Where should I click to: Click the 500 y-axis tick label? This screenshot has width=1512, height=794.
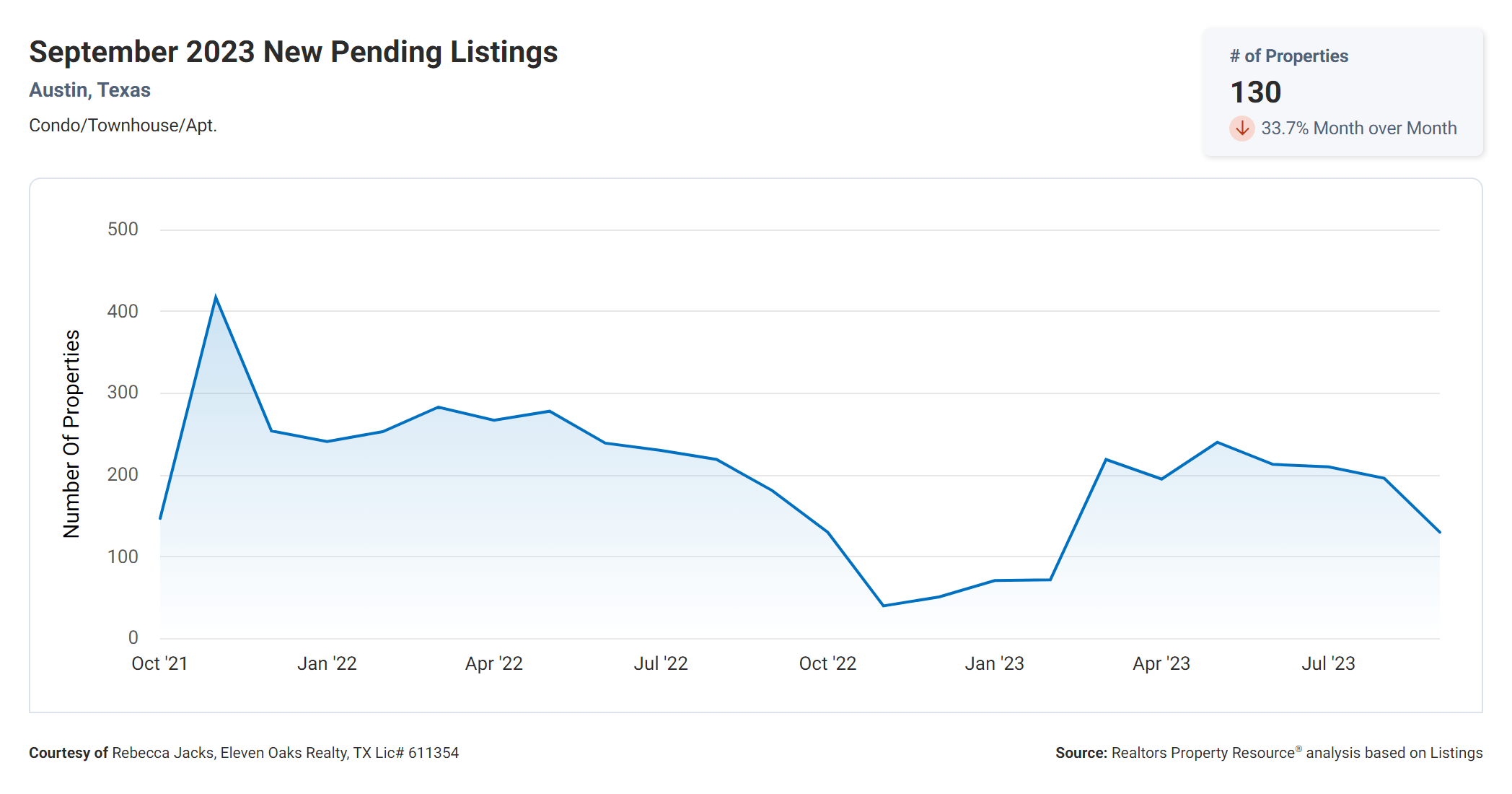tap(123, 230)
